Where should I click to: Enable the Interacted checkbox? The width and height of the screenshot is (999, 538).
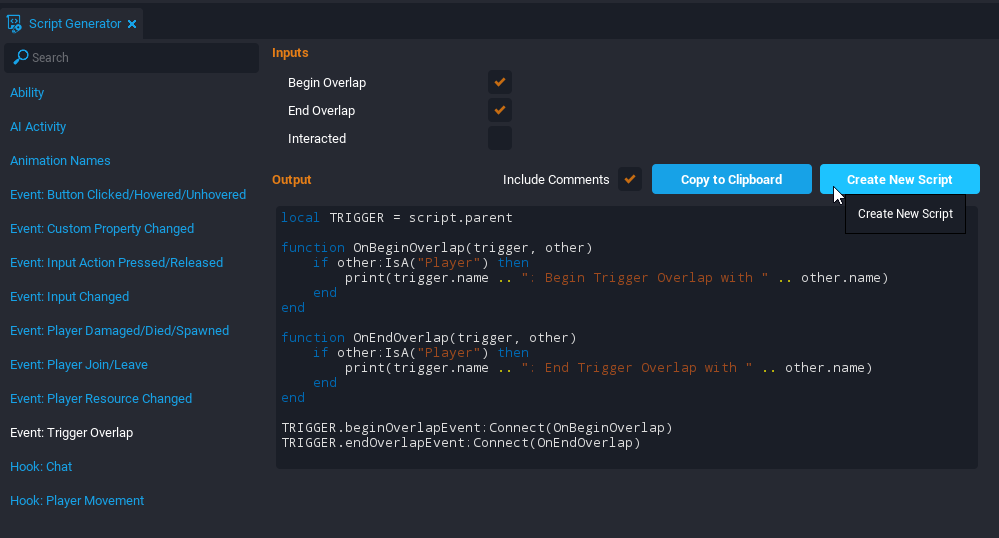500,138
